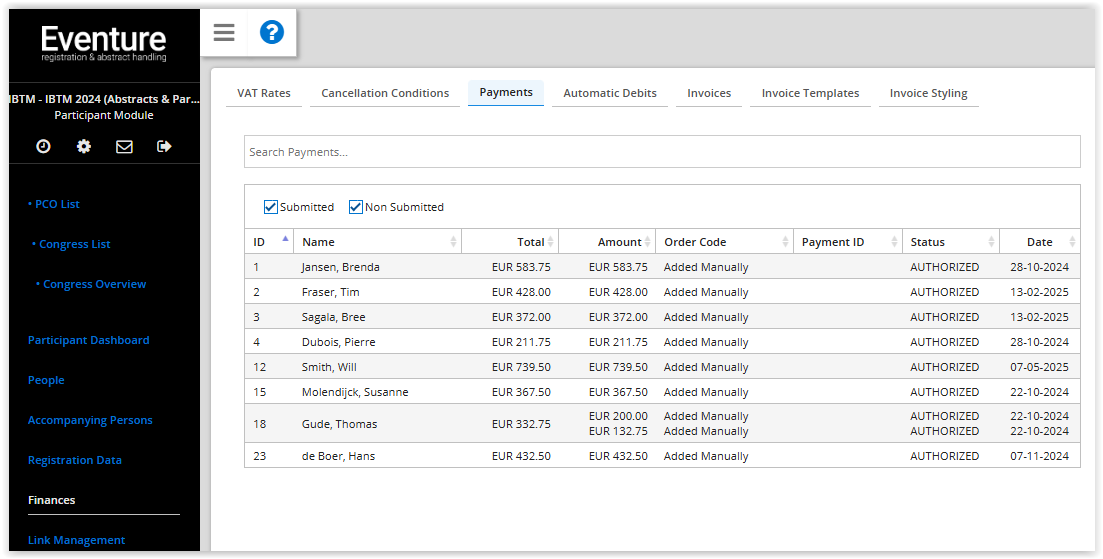Click the IBTM 2024 congress title
The height and width of the screenshot is (559, 1103).
pos(104,99)
